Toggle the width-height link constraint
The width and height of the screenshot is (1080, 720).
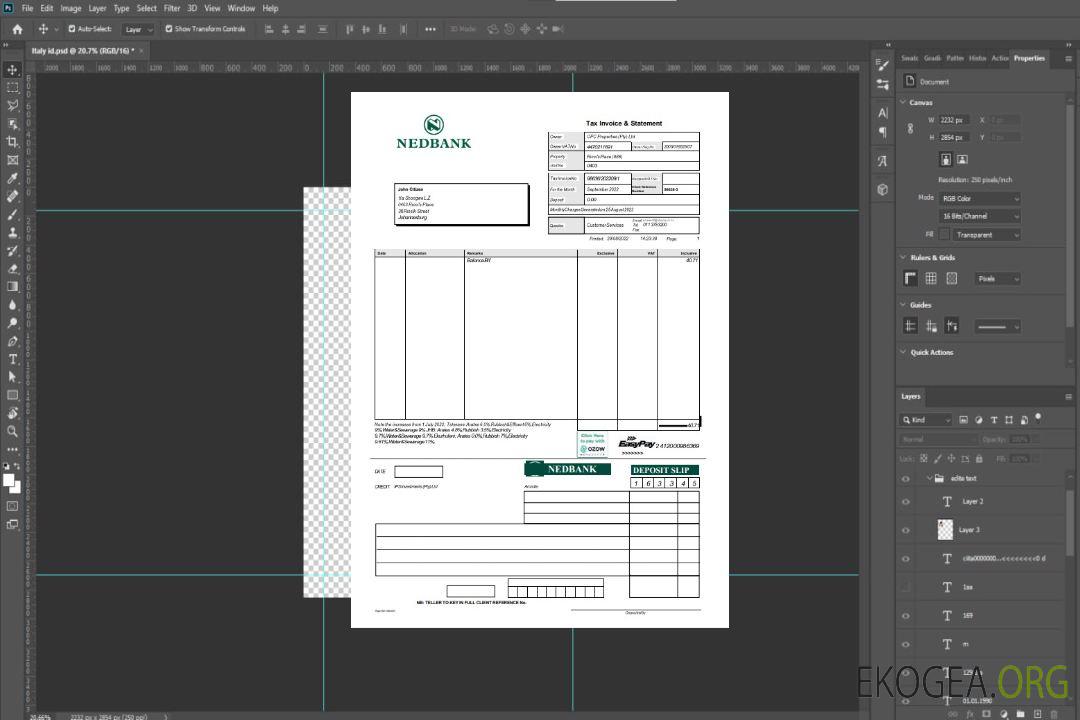point(911,129)
